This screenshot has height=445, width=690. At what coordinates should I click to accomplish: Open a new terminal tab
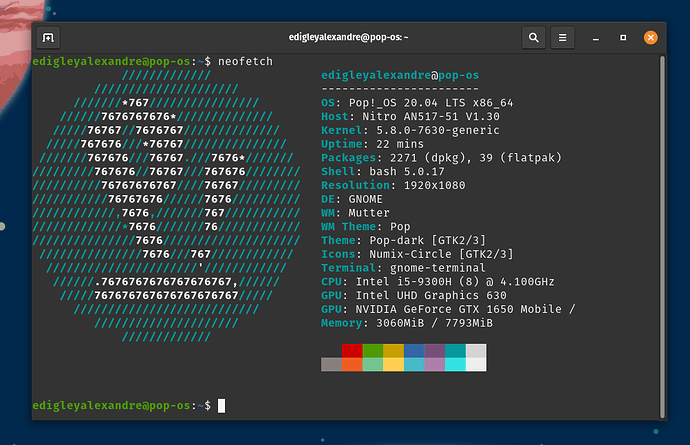tap(48, 38)
